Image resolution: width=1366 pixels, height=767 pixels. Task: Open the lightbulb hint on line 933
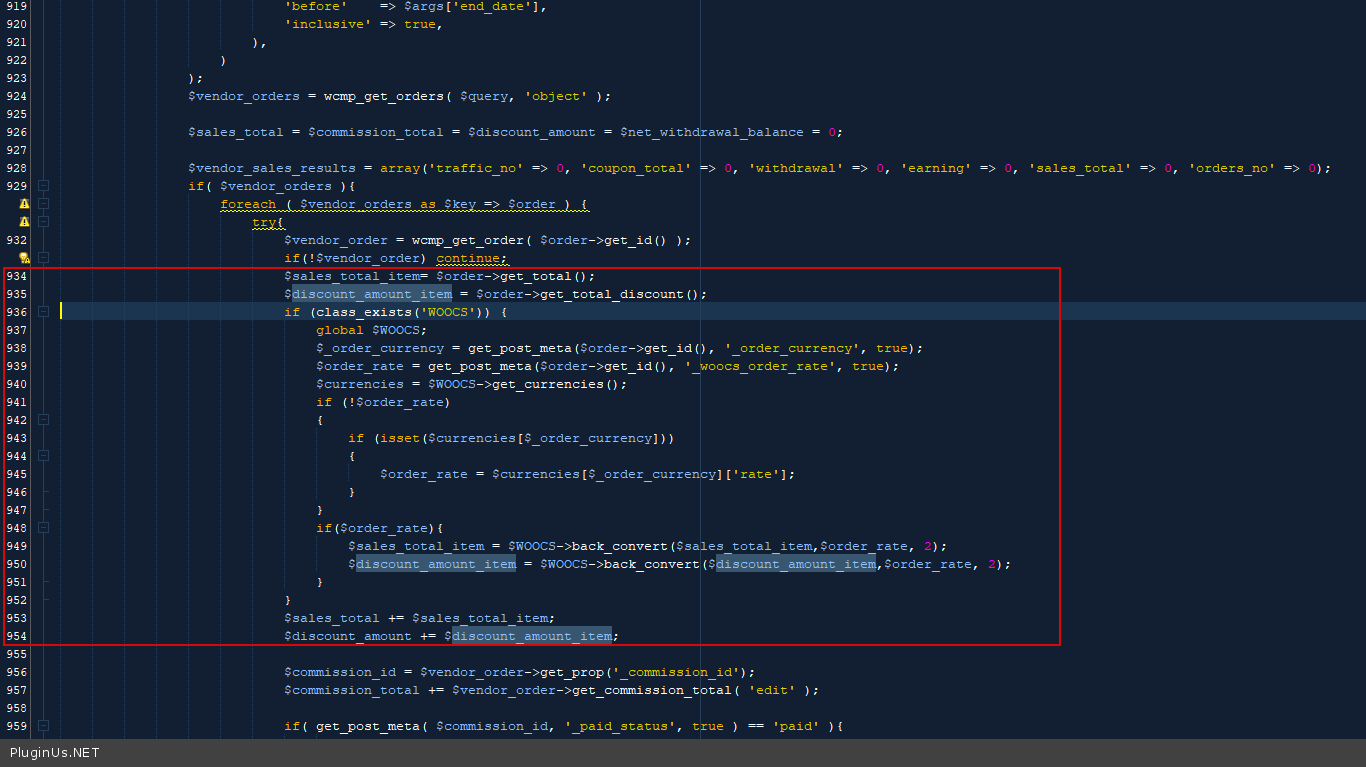pos(24,258)
